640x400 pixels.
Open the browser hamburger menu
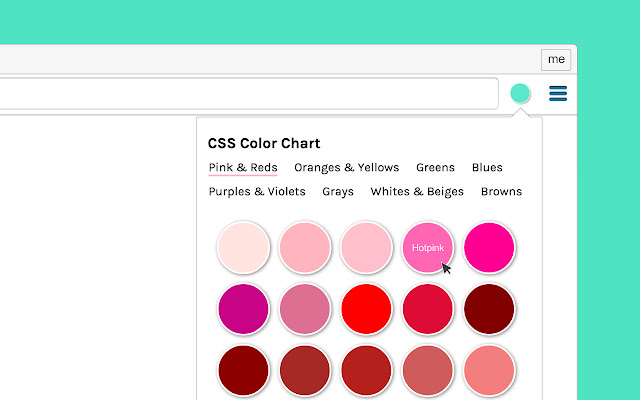(558, 94)
